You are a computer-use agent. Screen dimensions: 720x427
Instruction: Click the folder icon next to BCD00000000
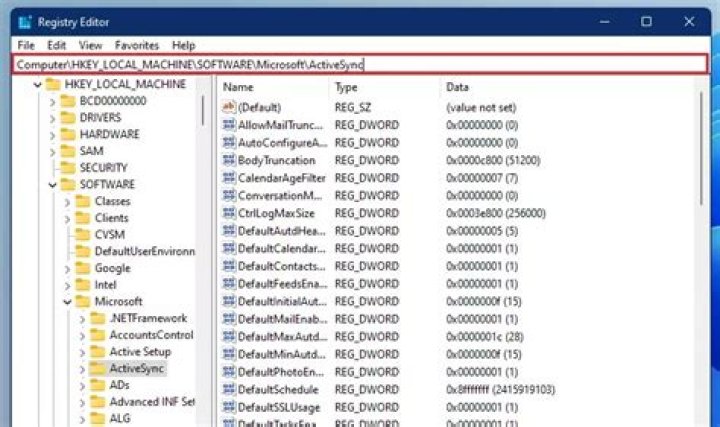(x=68, y=101)
